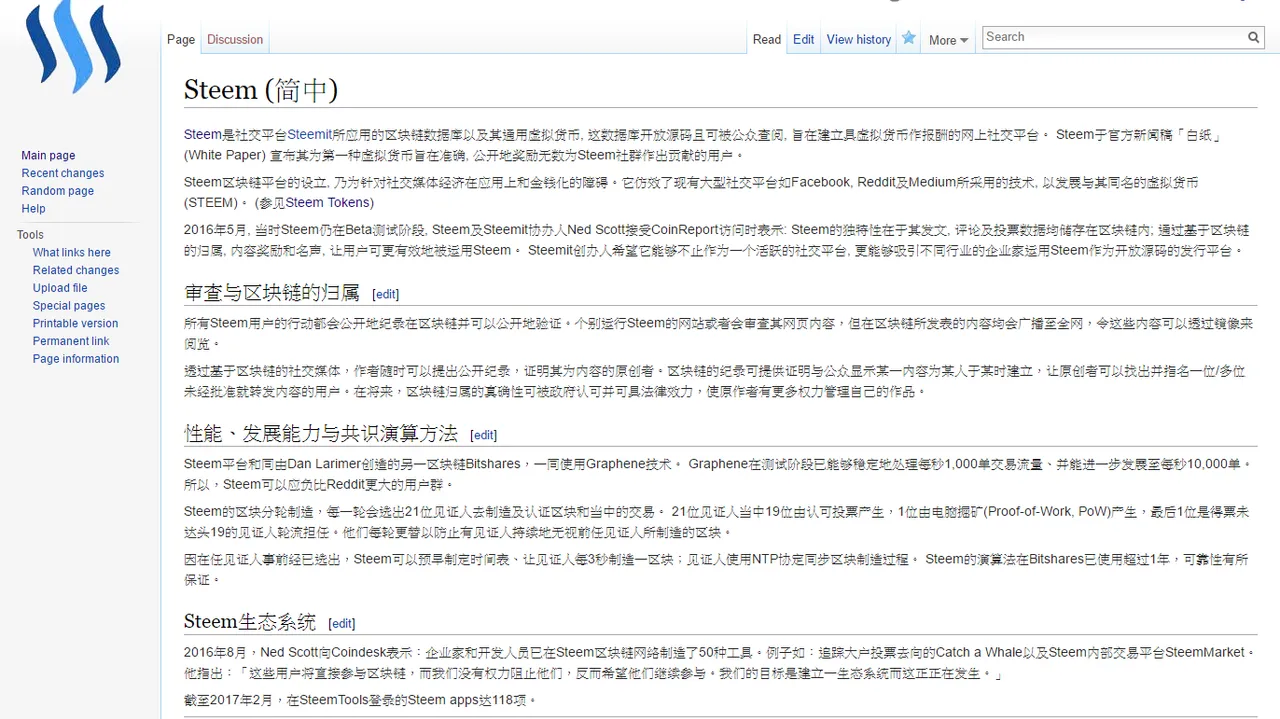Open the View history tab
Image resolution: width=1280 pixels, height=719 pixels.
click(859, 40)
